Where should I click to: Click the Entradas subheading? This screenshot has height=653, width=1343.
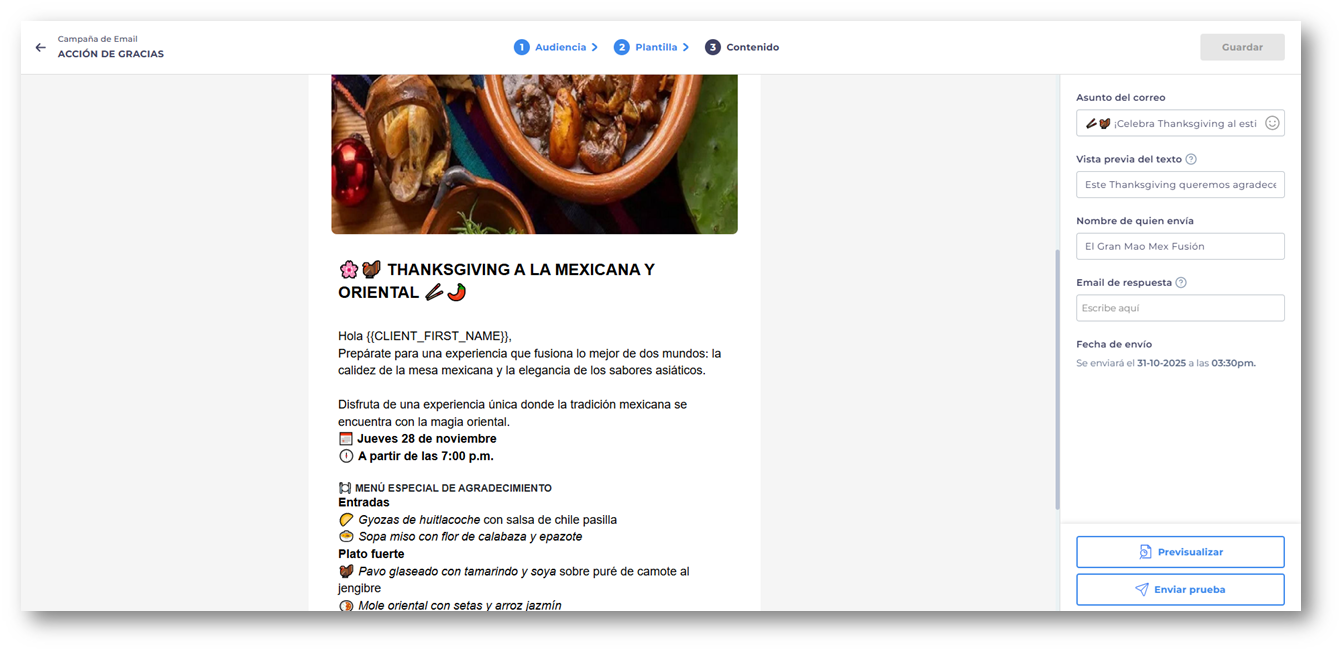[x=364, y=502]
